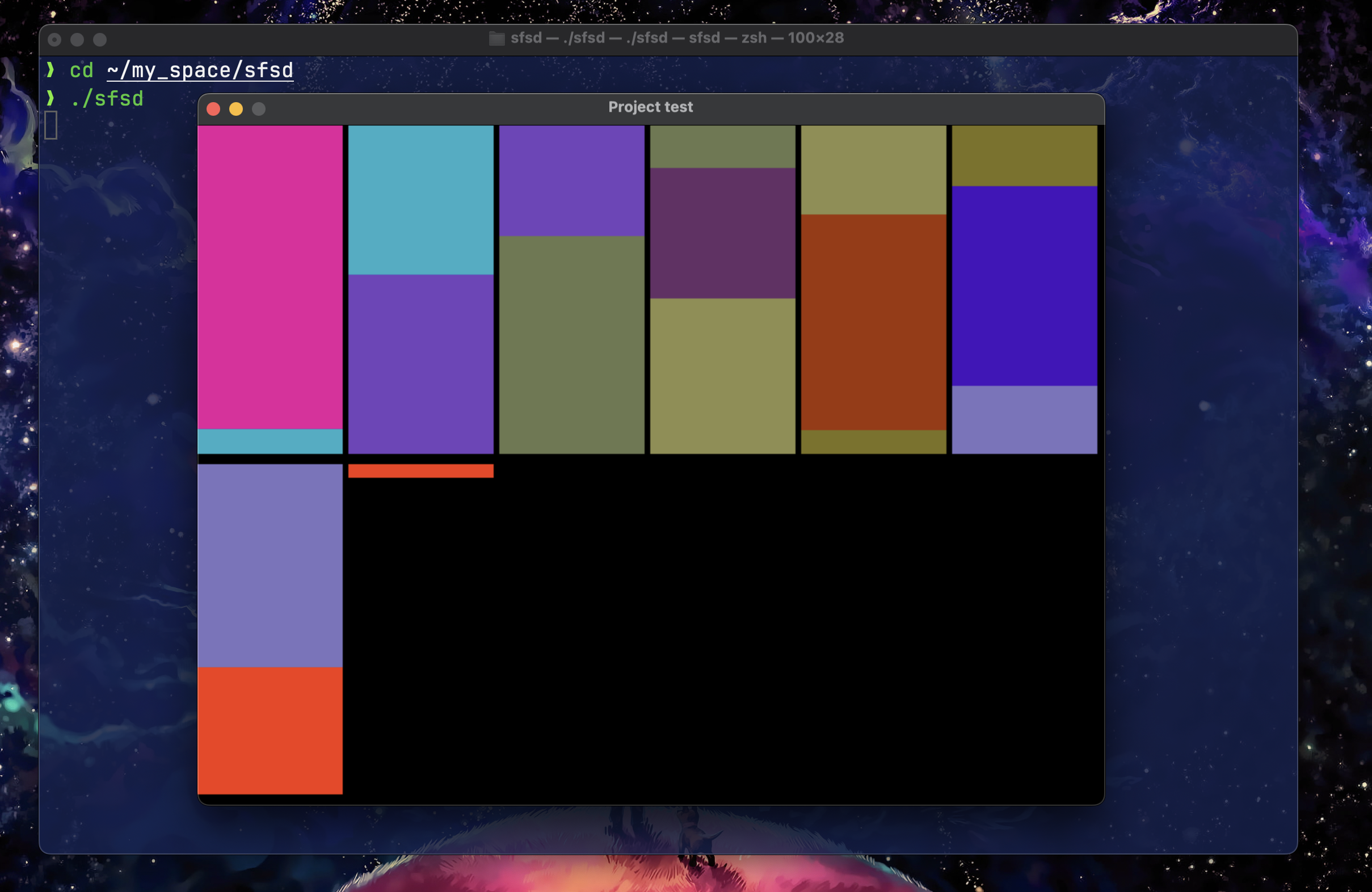Viewport: 1372px width, 892px height.
Task: Click the lavender block at bottom of last column
Action: pos(1024,419)
